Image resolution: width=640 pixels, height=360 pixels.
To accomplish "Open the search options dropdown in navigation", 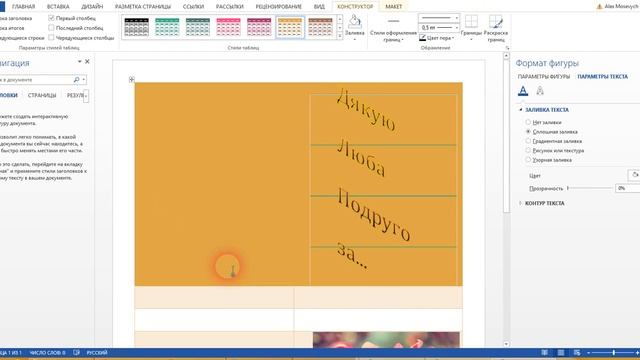I will [x=84, y=80].
